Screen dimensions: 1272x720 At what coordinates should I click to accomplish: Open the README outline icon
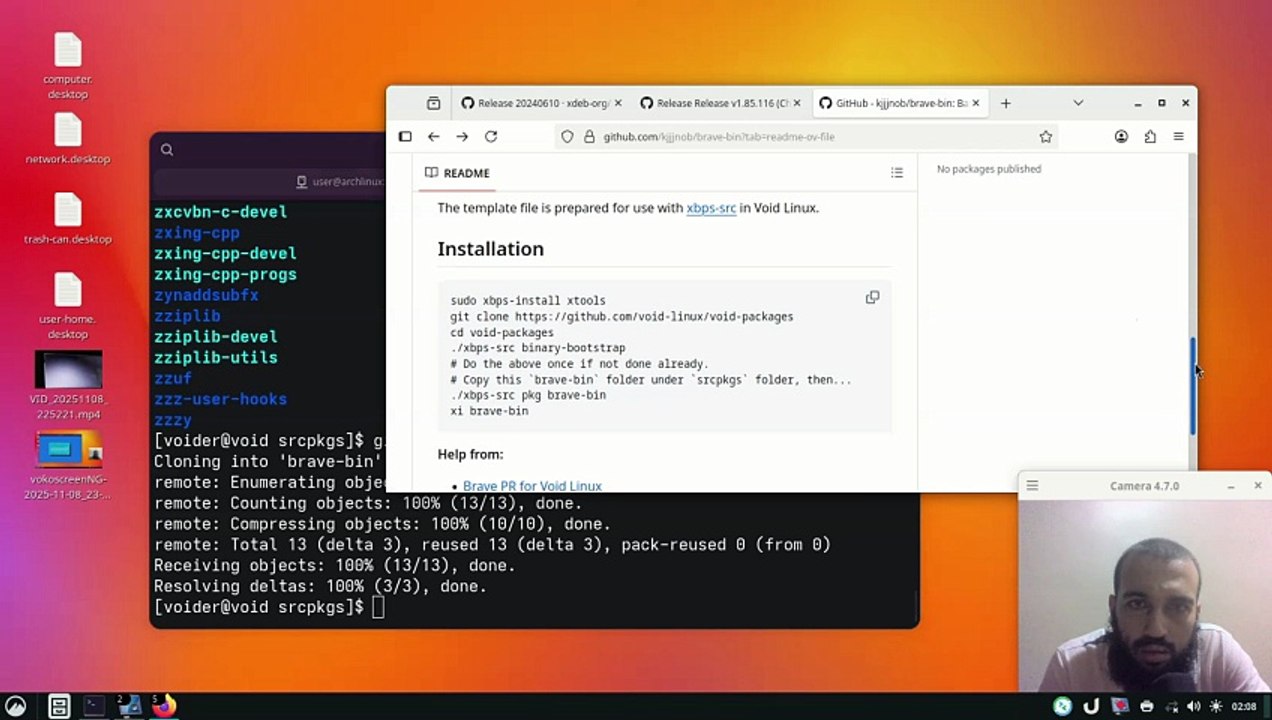coord(897,173)
